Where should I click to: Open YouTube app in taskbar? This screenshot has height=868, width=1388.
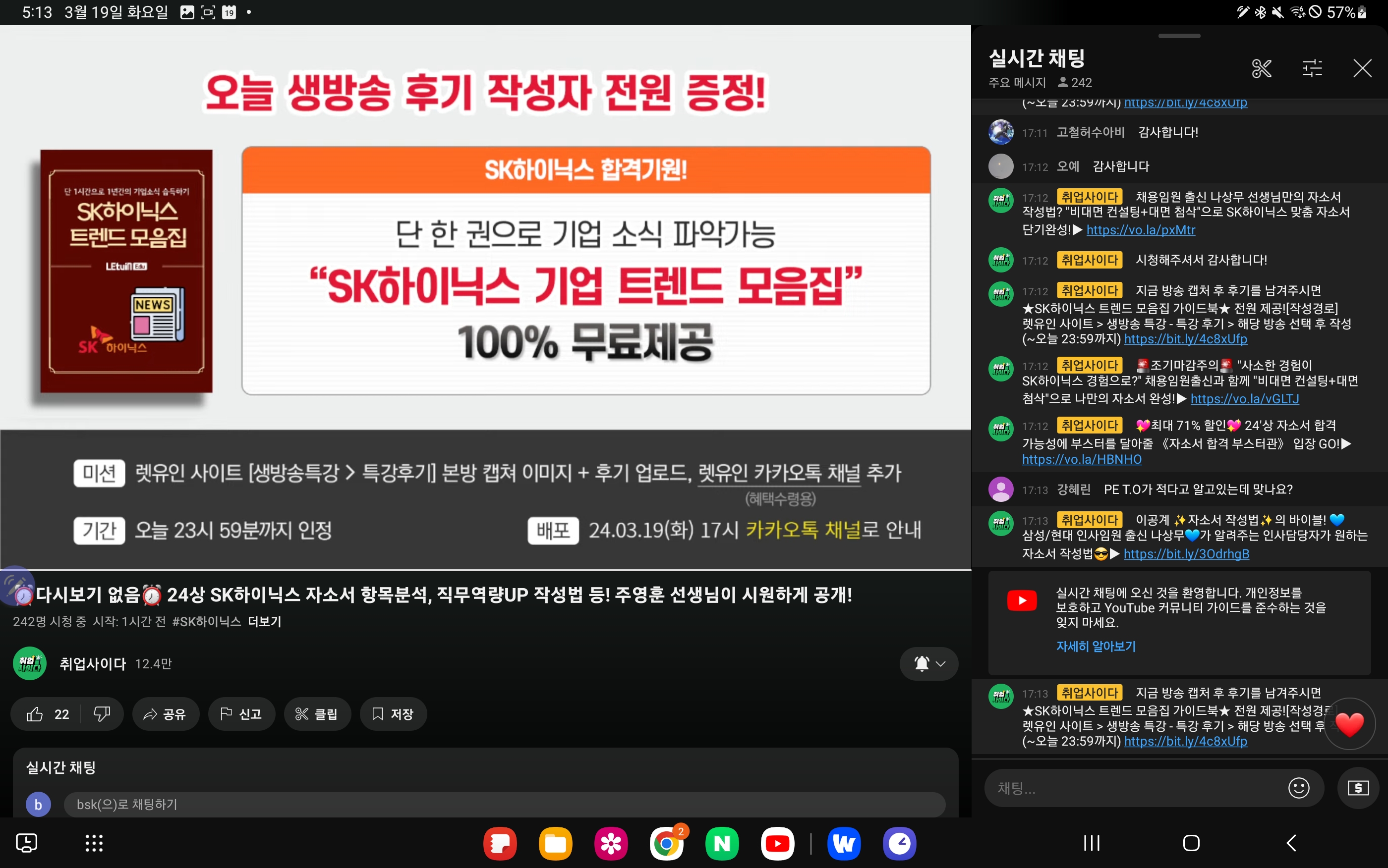[x=777, y=843]
